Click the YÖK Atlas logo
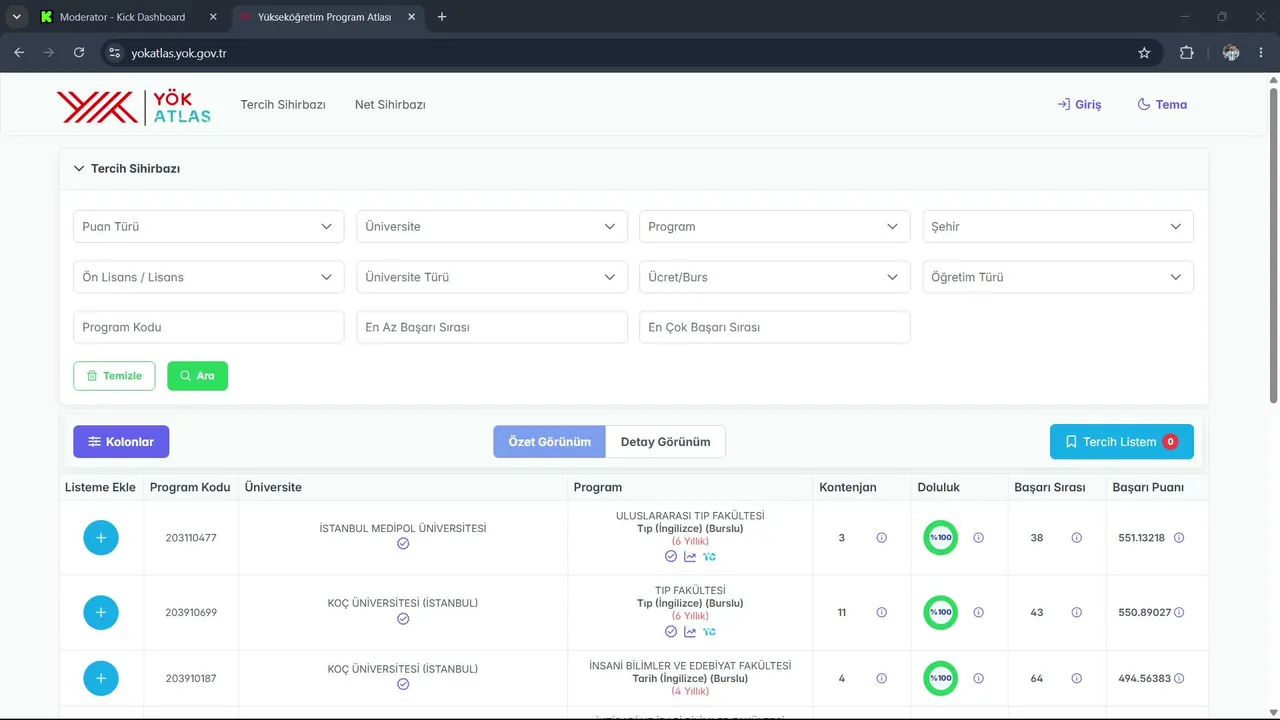 (x=133, y=107)
